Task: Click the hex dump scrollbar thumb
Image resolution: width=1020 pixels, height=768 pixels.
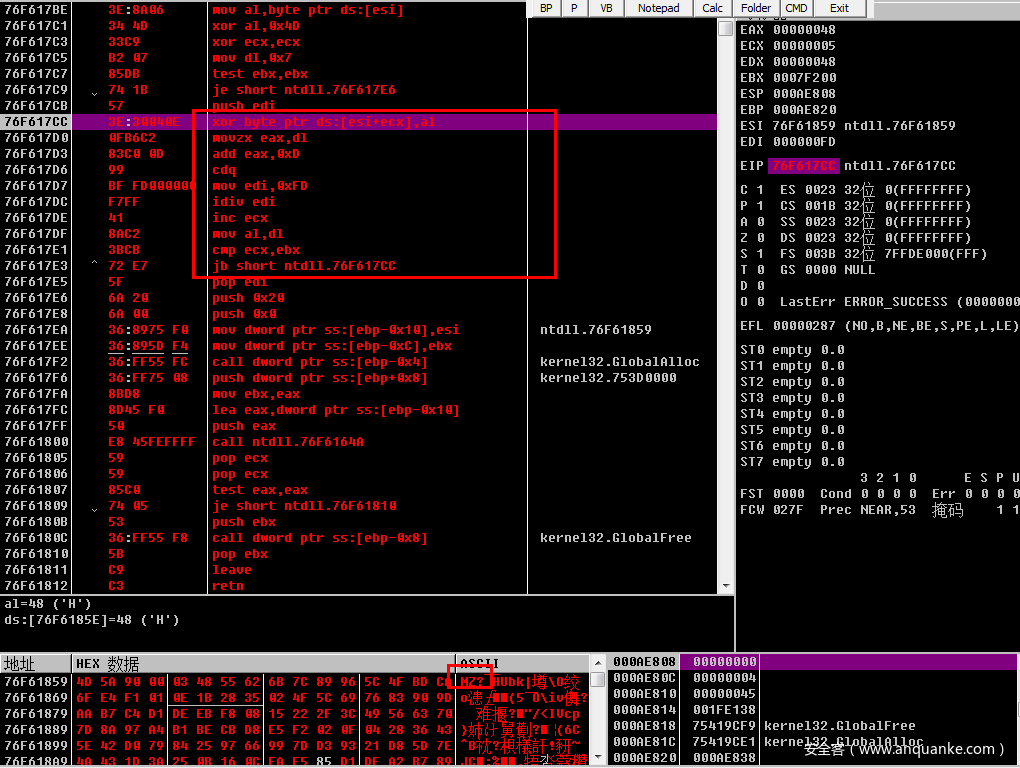Action: 598,681
